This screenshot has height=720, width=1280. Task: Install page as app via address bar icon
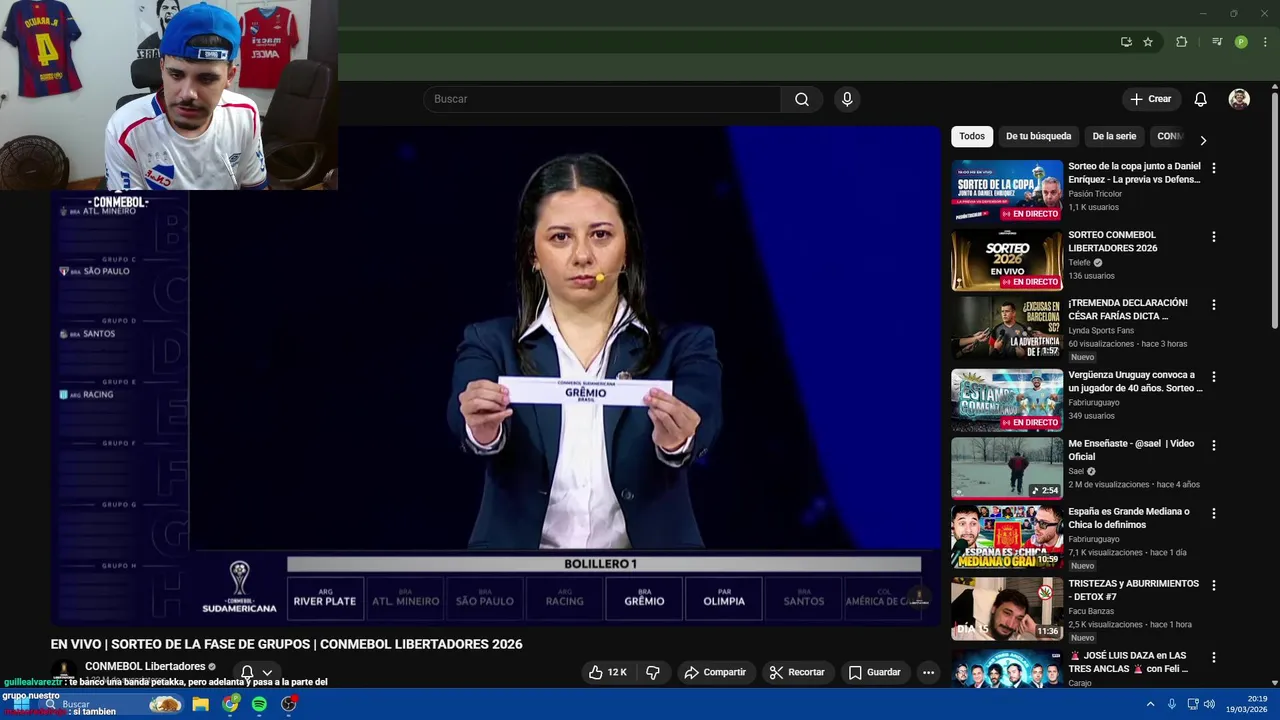pyautogui.click(x=1126, y=42)
